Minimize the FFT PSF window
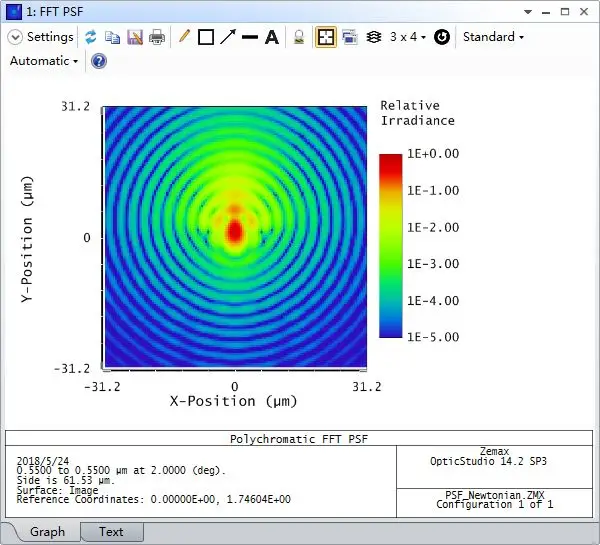This screenshot has width=600, height=545. 546,12
